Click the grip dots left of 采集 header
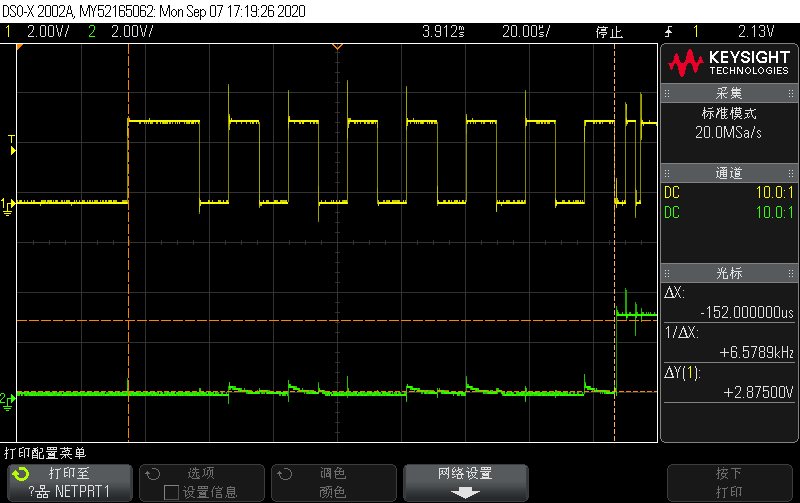Screen dimensions: 800x503 pos(667,93)
